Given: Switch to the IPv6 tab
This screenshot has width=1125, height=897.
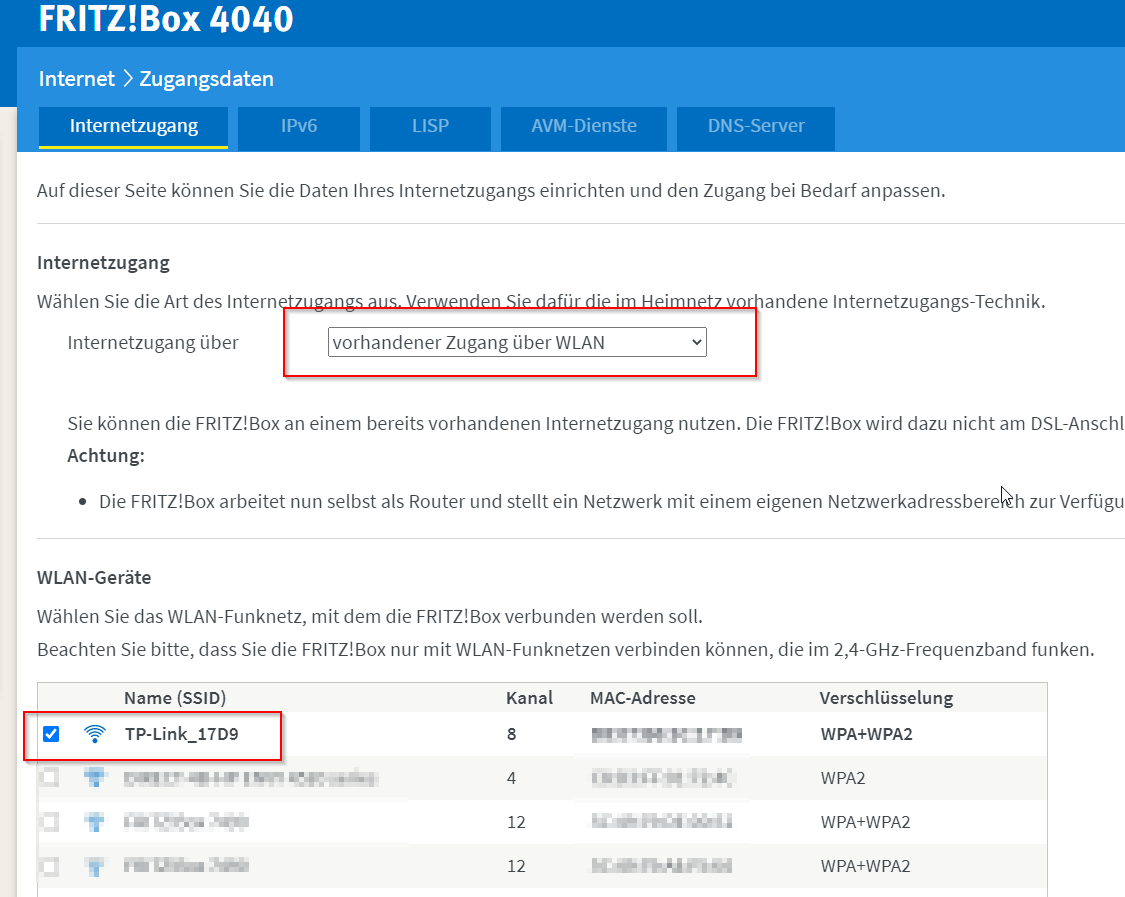Looking at the screenshot, I should tap(298, 128).
